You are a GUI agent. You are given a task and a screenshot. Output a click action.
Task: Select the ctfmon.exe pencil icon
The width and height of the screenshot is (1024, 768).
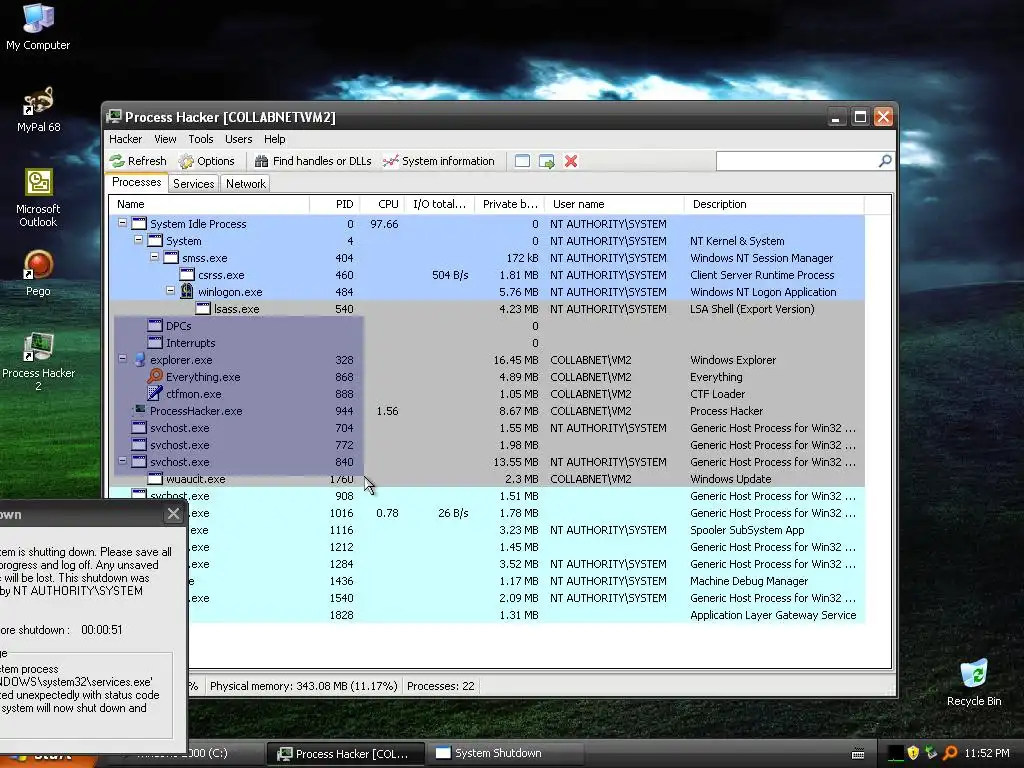155,393
